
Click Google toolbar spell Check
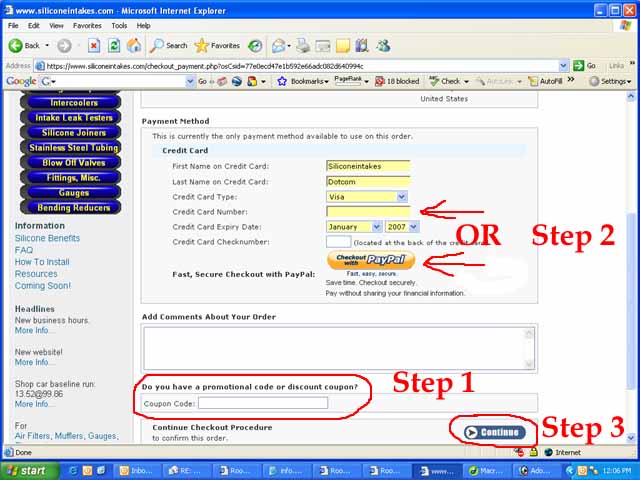coord(448,81)
